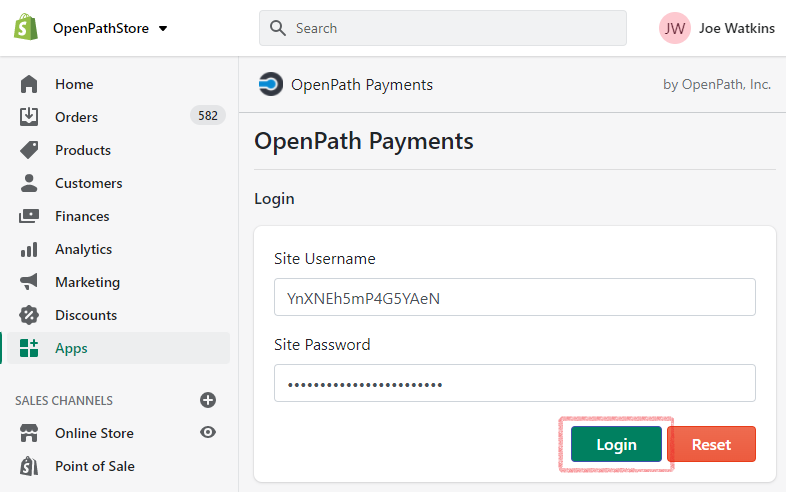Go to Home in sidebar

coord(74,84)
